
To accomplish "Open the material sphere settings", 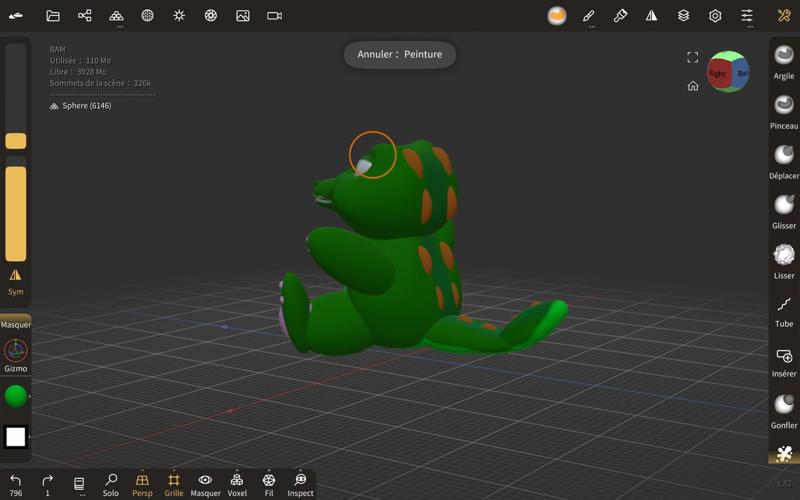I will coord(147,16).
